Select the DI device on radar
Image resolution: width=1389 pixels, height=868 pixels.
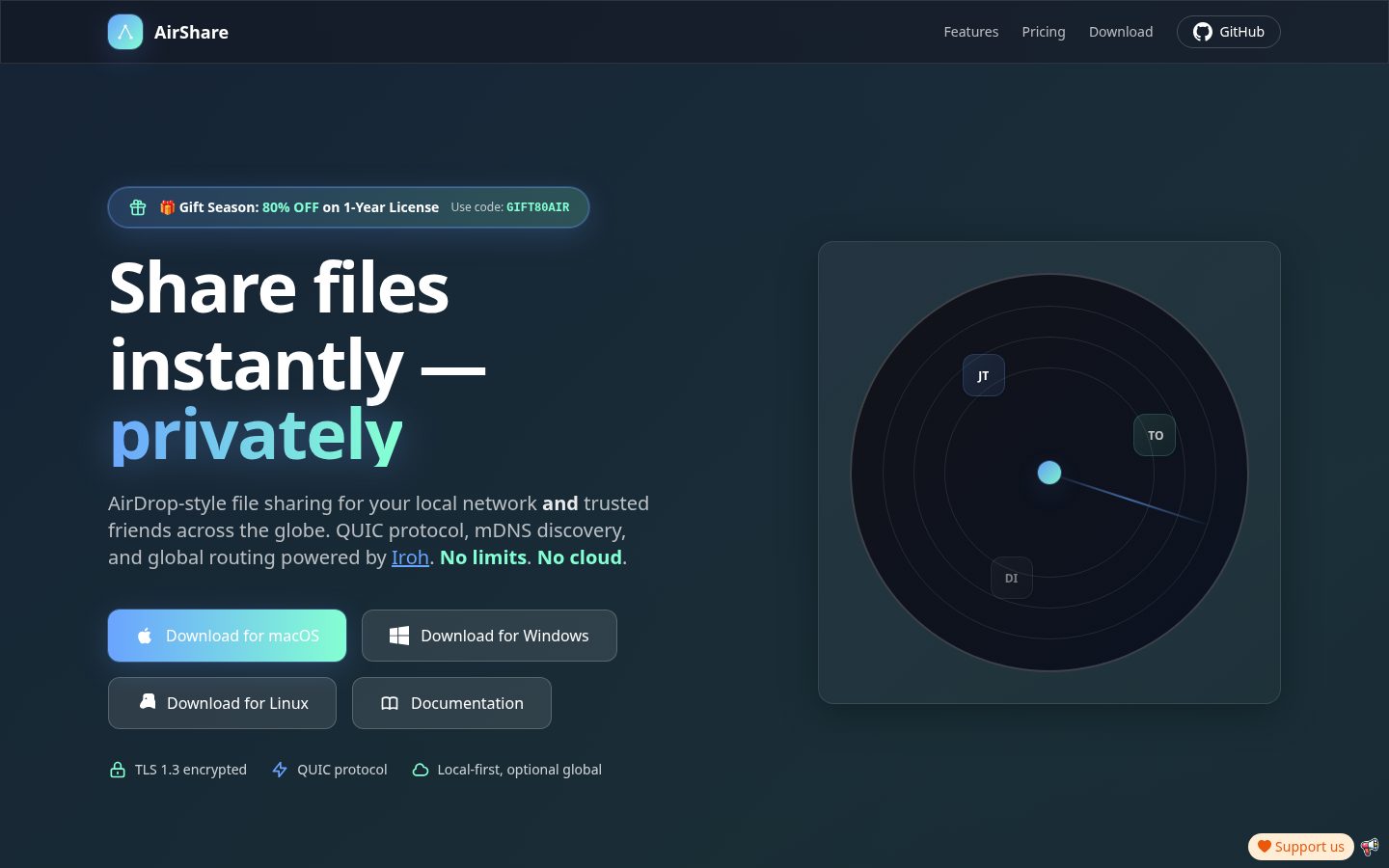[x=1012, y=578]
